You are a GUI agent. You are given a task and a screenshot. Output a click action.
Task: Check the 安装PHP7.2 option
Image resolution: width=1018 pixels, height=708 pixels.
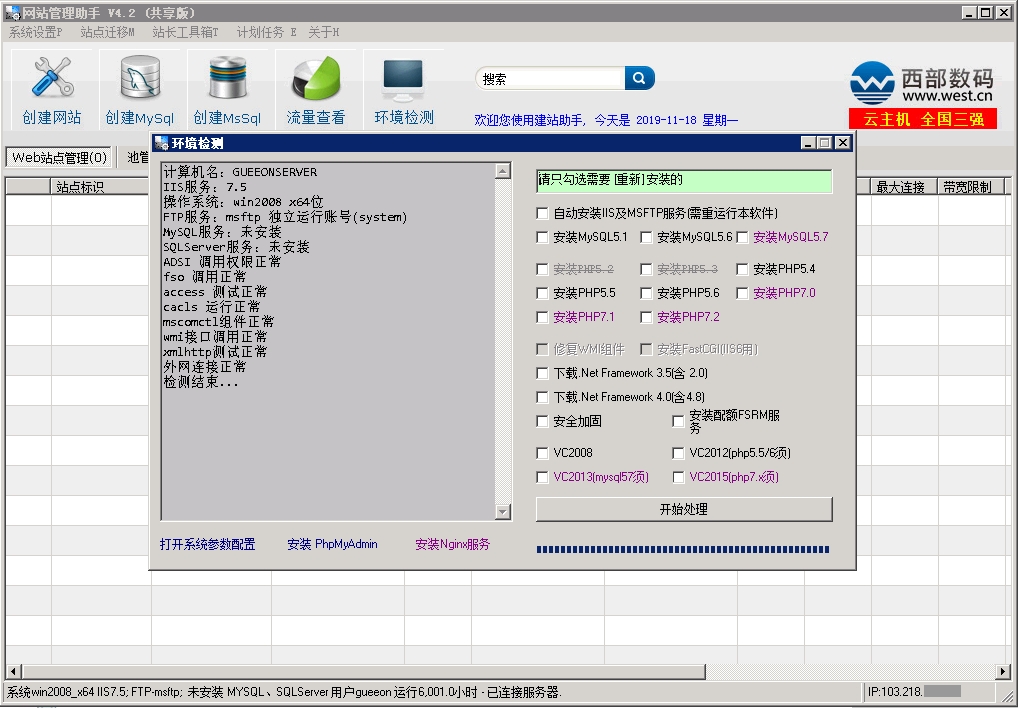click(646, 318)
